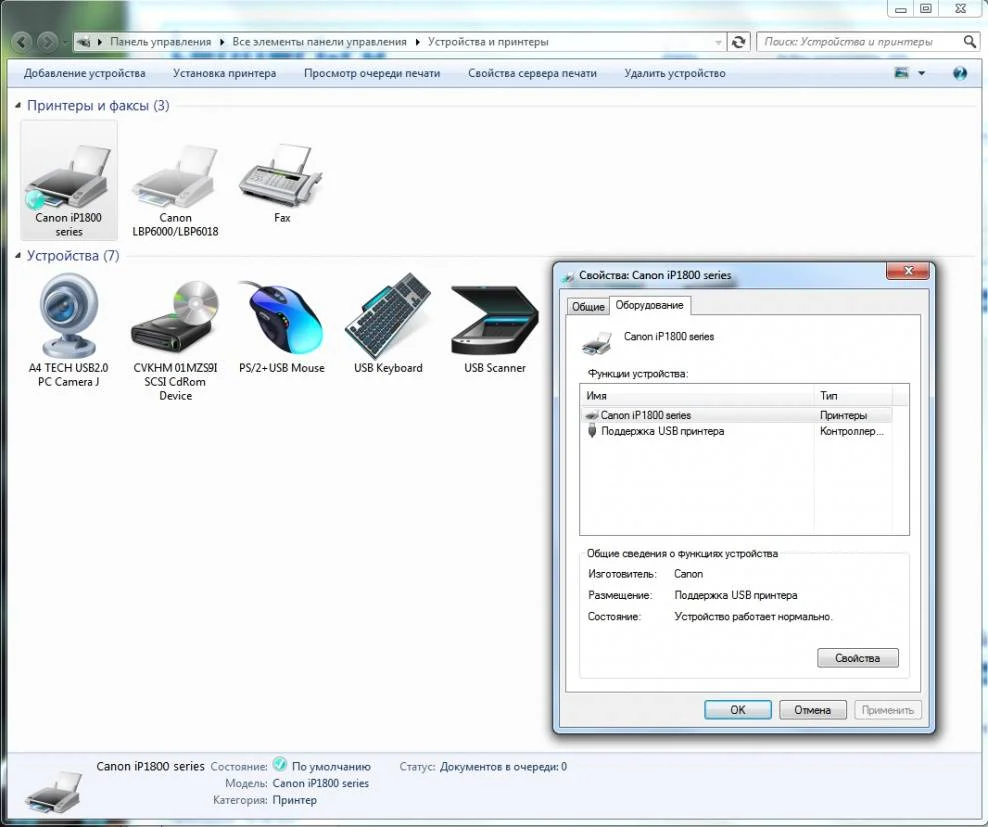Click the printer icon in the details pane
988x827 pixels.
(54, 793)
